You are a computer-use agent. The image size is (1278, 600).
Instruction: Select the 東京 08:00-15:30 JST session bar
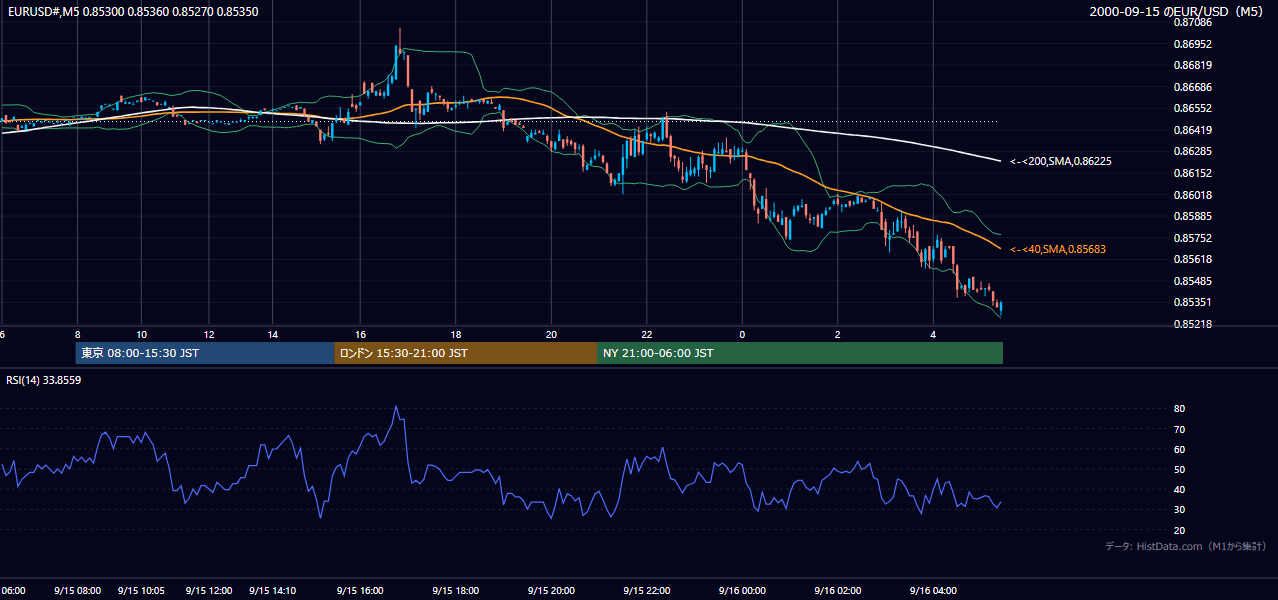pyautogui.click(x=205, y=353)
